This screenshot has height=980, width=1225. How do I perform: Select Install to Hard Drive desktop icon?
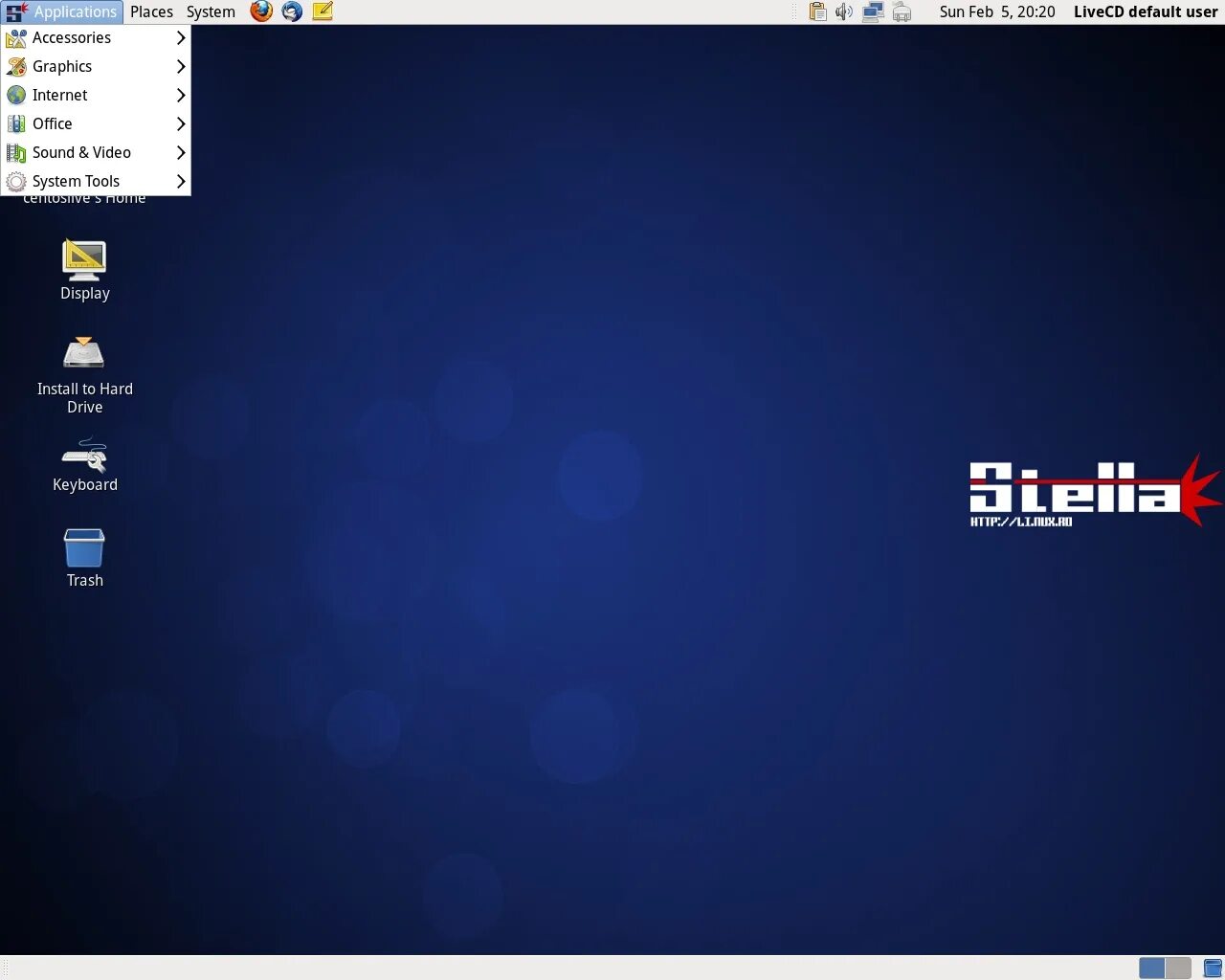(84, 375)
